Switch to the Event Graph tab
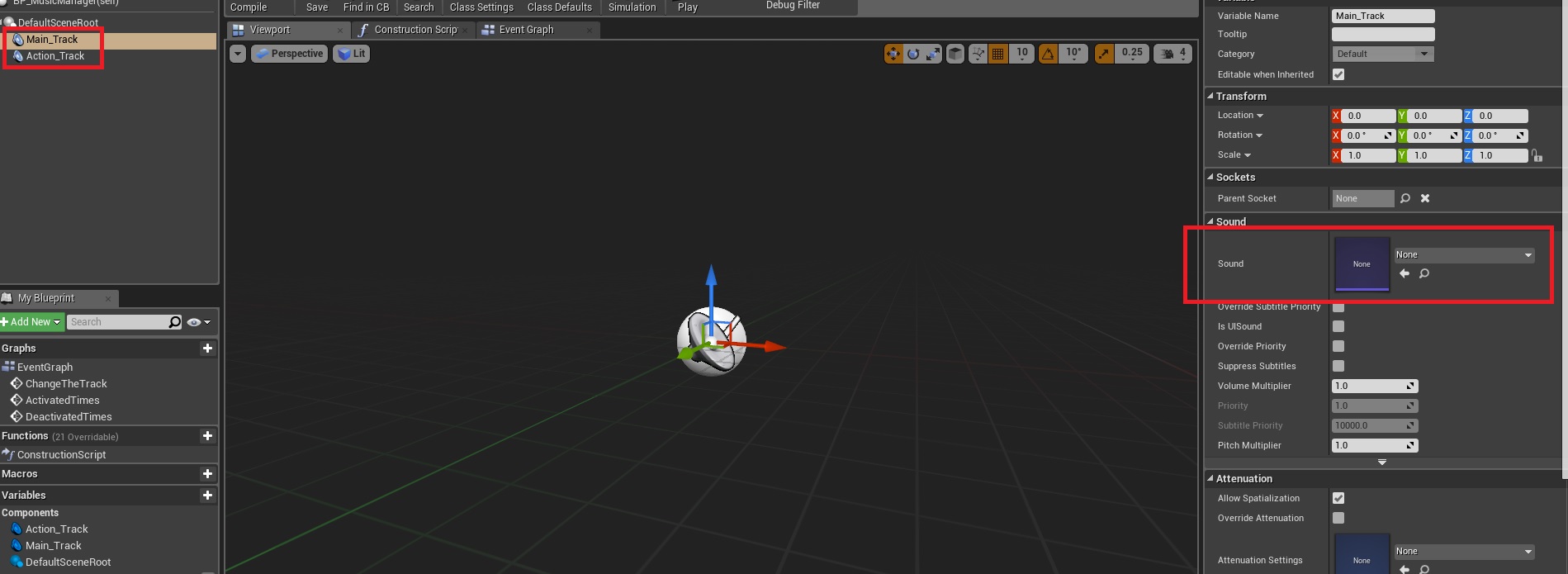 [526, 30]
